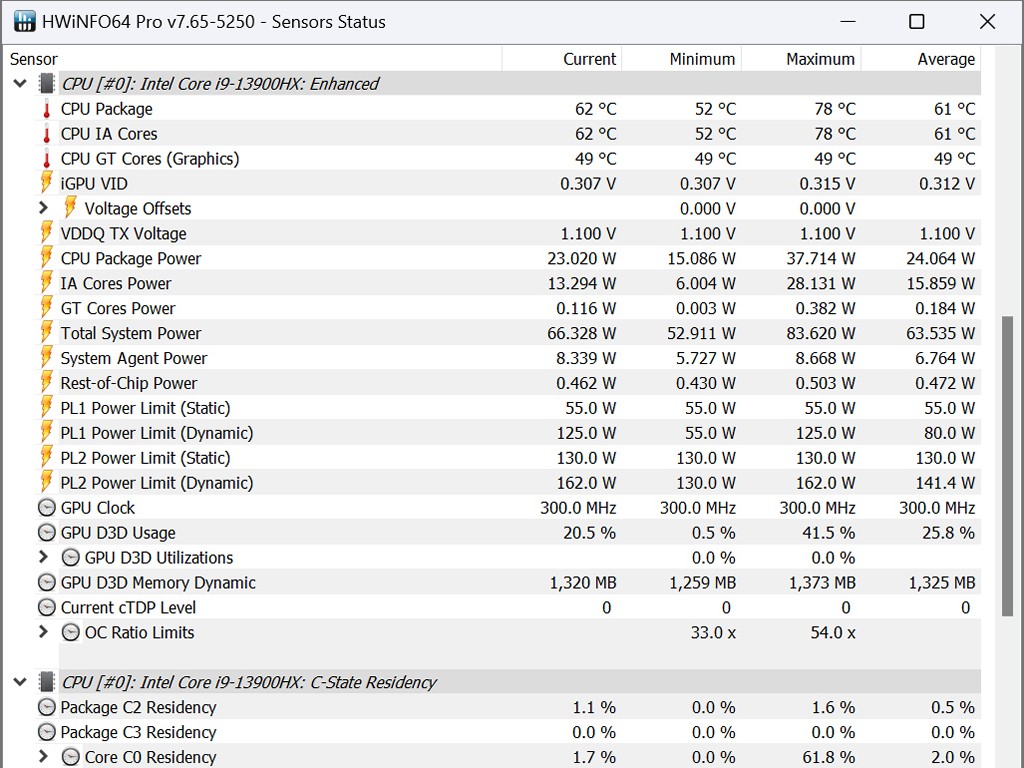Collapse the CPU Enhanced sensor group
The width and height of the screenshot is (1024, 768).
pos(19,84)
